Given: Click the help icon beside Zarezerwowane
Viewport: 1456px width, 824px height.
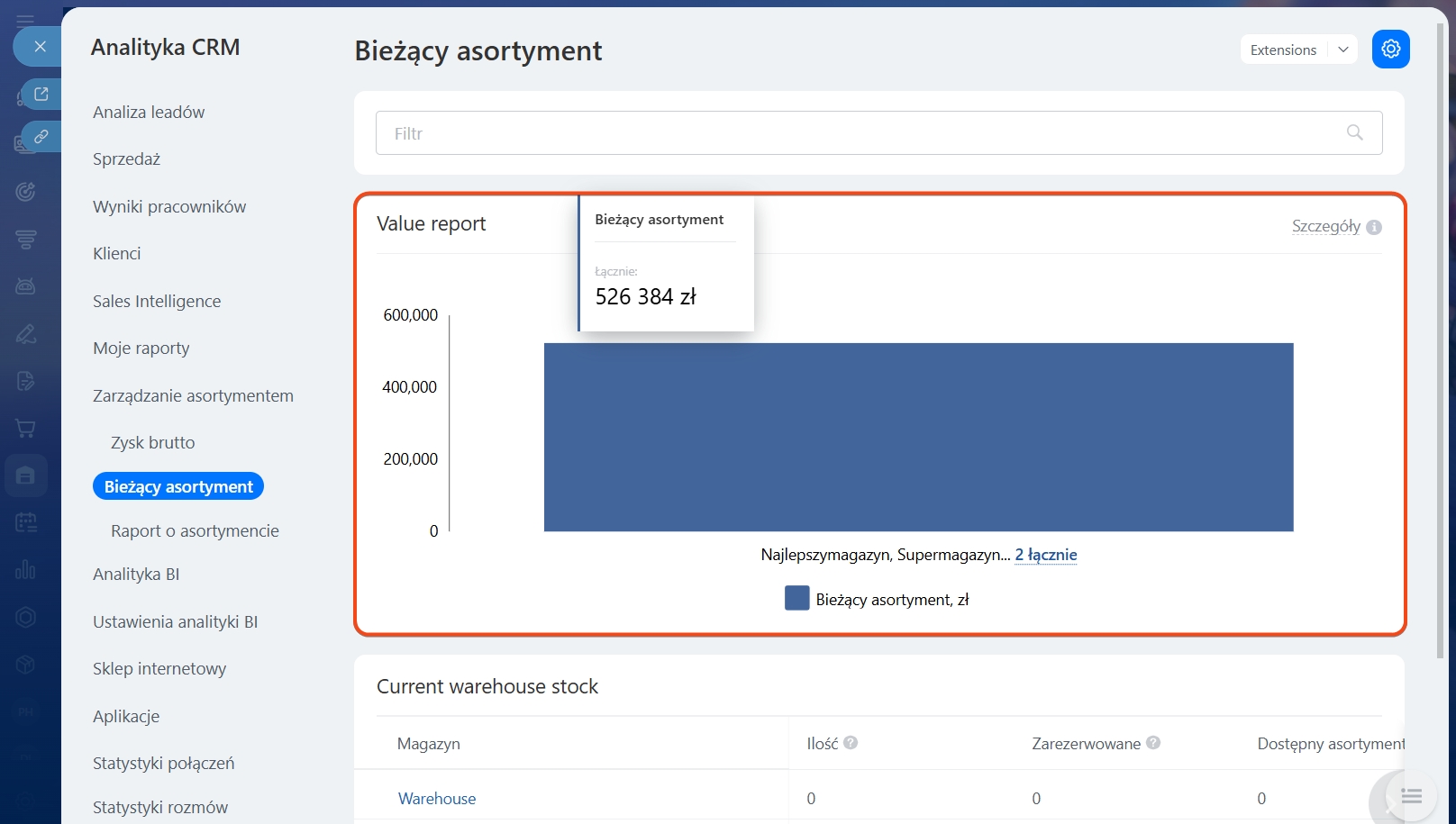Looking at the screenshot, I should tap(1153, 743).
